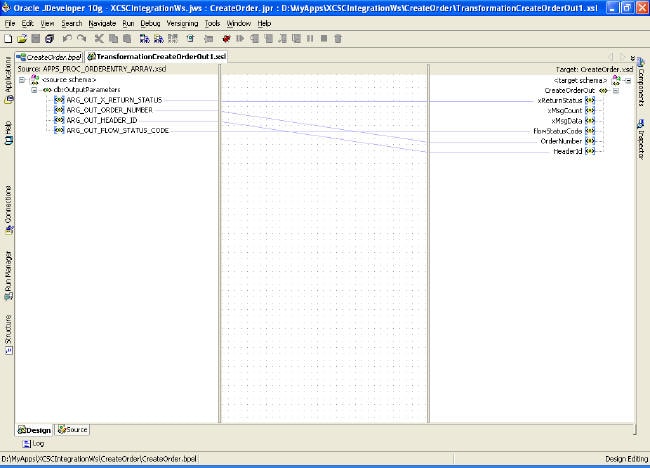650x468 pixels.
Task: Click the Cut scissors icon
Action: tap(98, 38)
